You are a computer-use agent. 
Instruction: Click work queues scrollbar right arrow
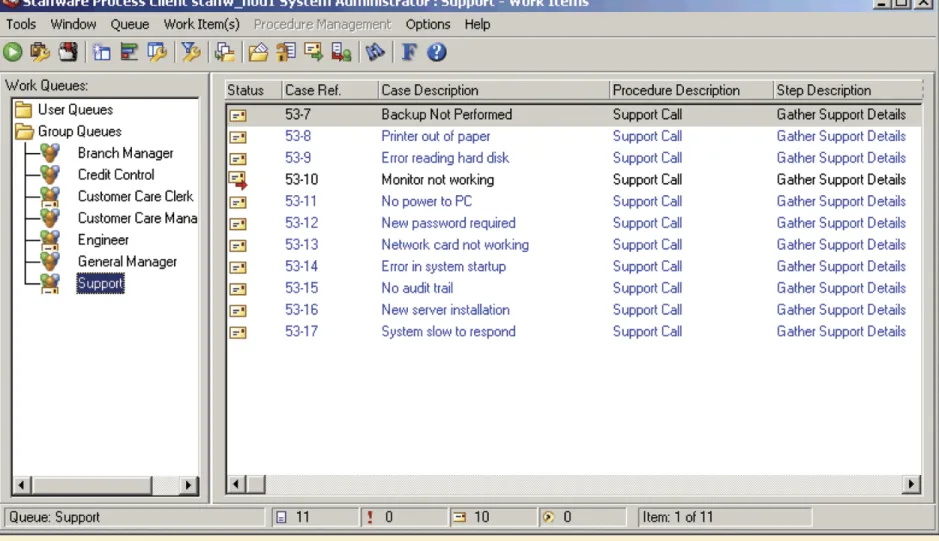click(x=189, y=485)
